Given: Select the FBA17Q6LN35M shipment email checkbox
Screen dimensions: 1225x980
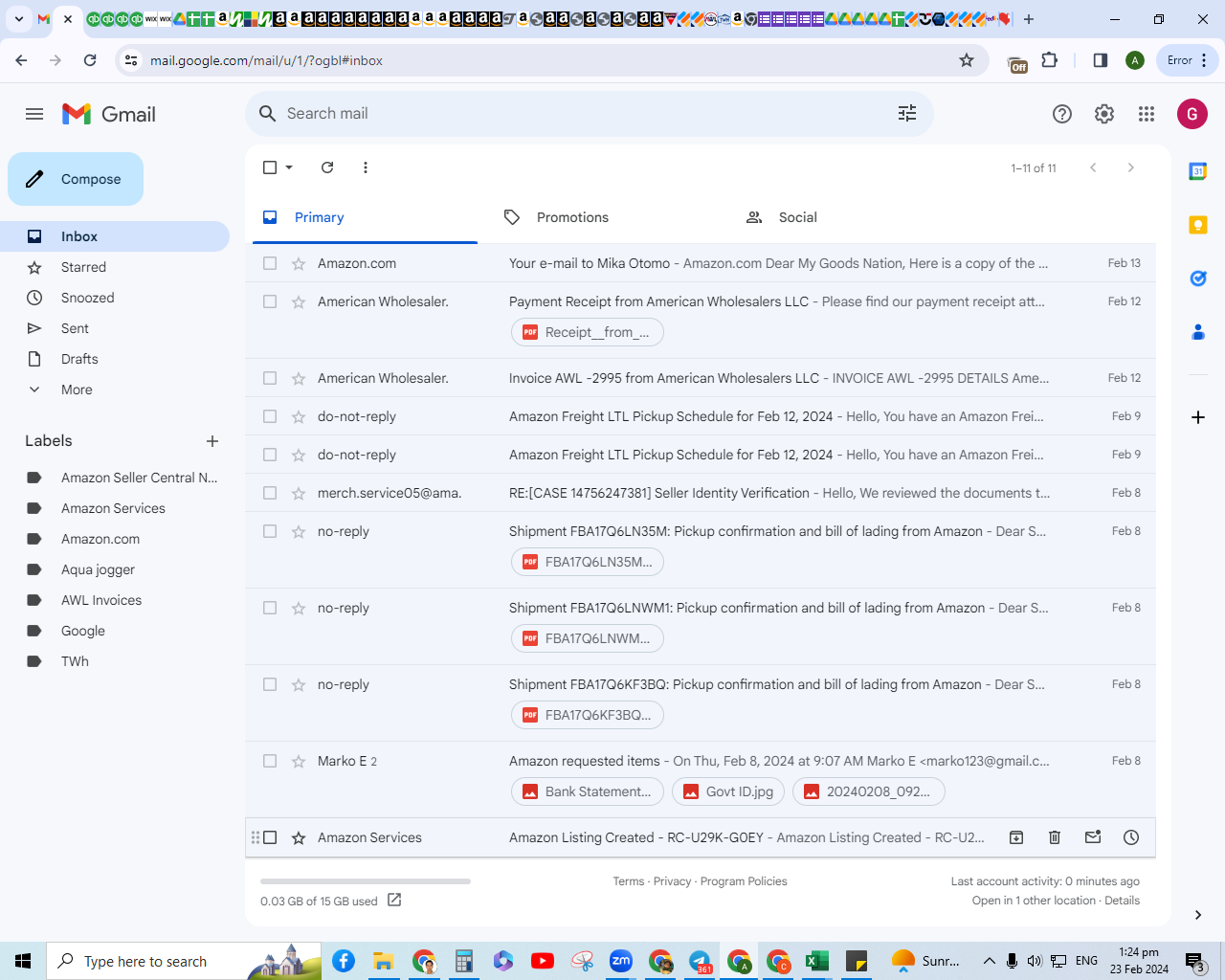Looking at the screenshot, I should click(270, 531).
